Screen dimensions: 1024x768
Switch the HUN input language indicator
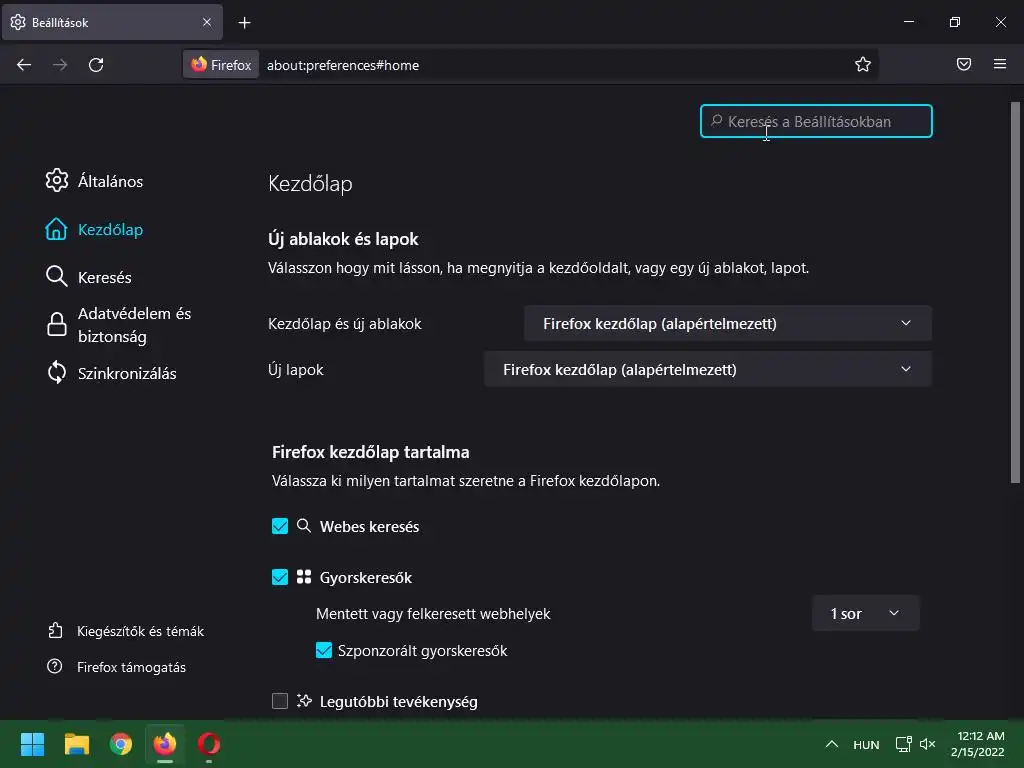click(866, 744)
